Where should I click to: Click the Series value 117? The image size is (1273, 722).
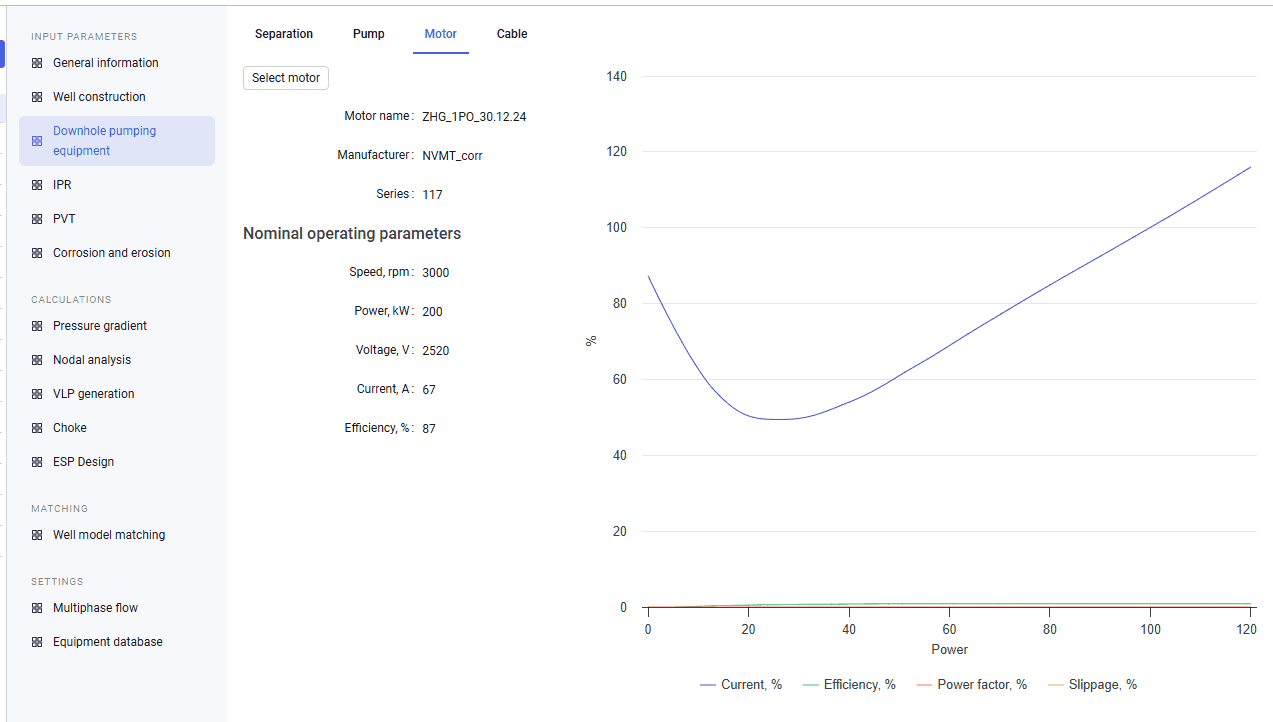432,195
